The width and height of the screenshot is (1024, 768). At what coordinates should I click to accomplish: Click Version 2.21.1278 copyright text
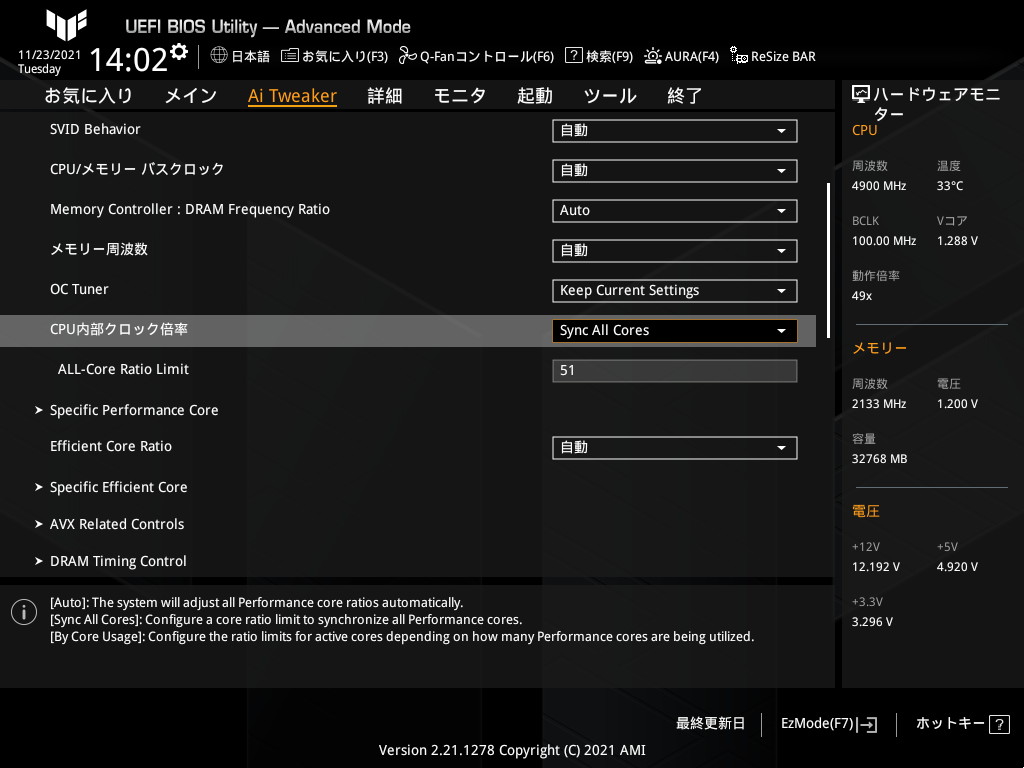click(512, 750)
